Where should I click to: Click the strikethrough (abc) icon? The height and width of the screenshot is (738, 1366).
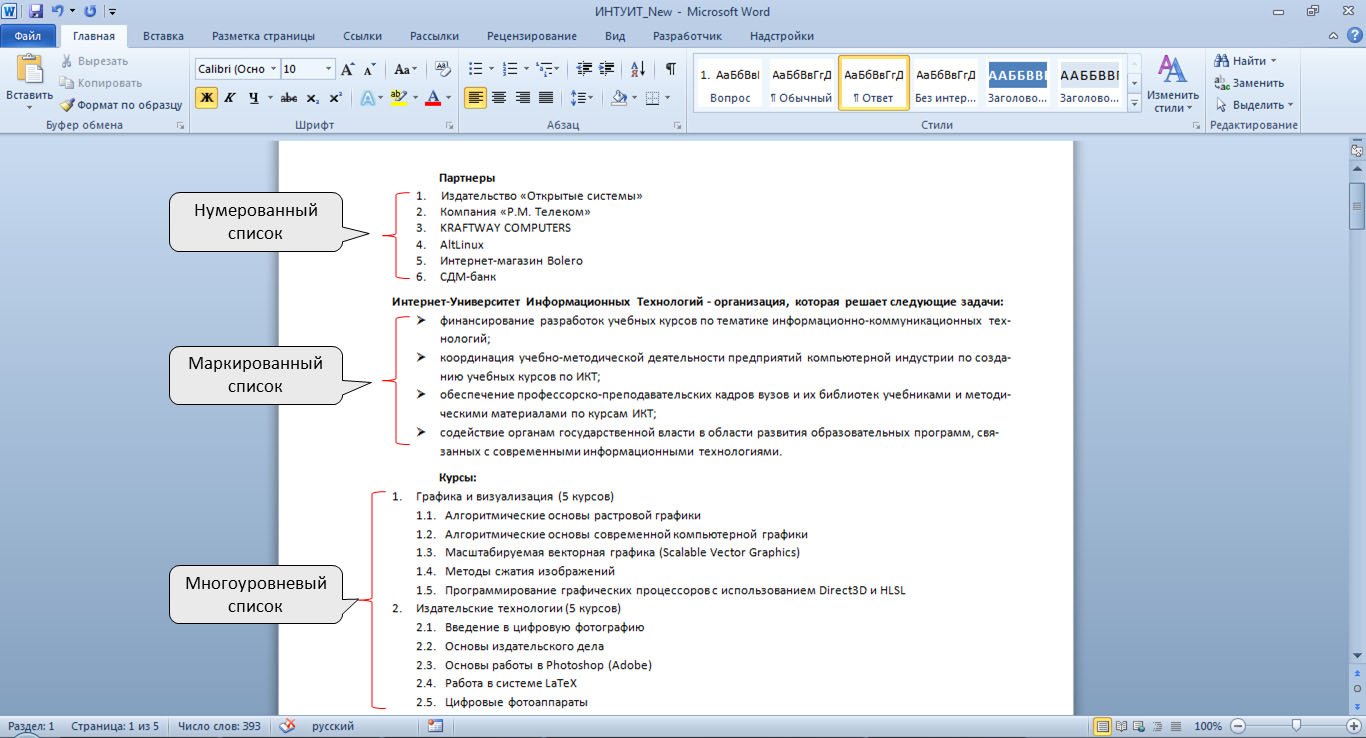289,98
